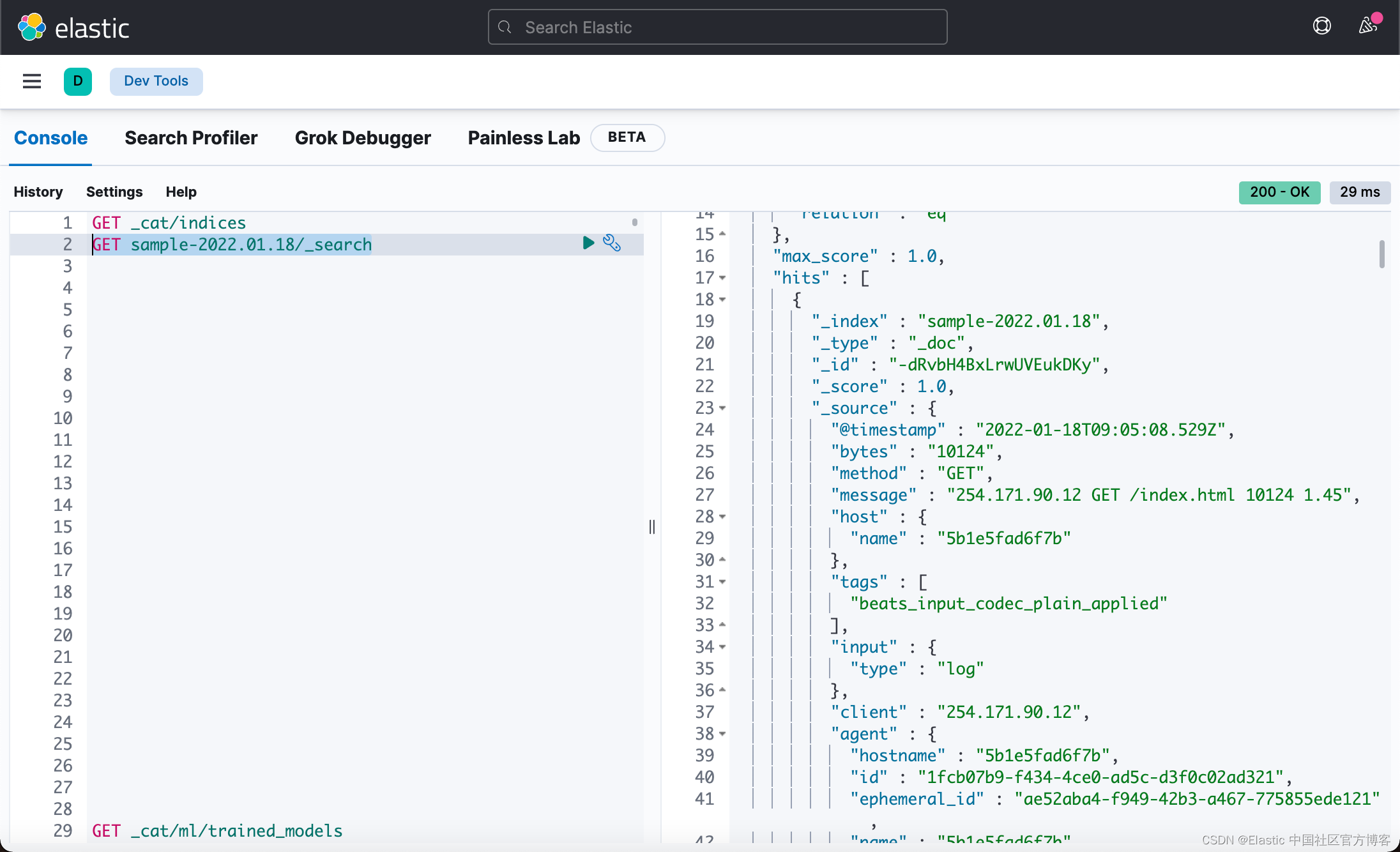Viewport: 1400px width, 852px height.
Task: Click the 200 - OK status badge
Action: (x=1279, y=192)
